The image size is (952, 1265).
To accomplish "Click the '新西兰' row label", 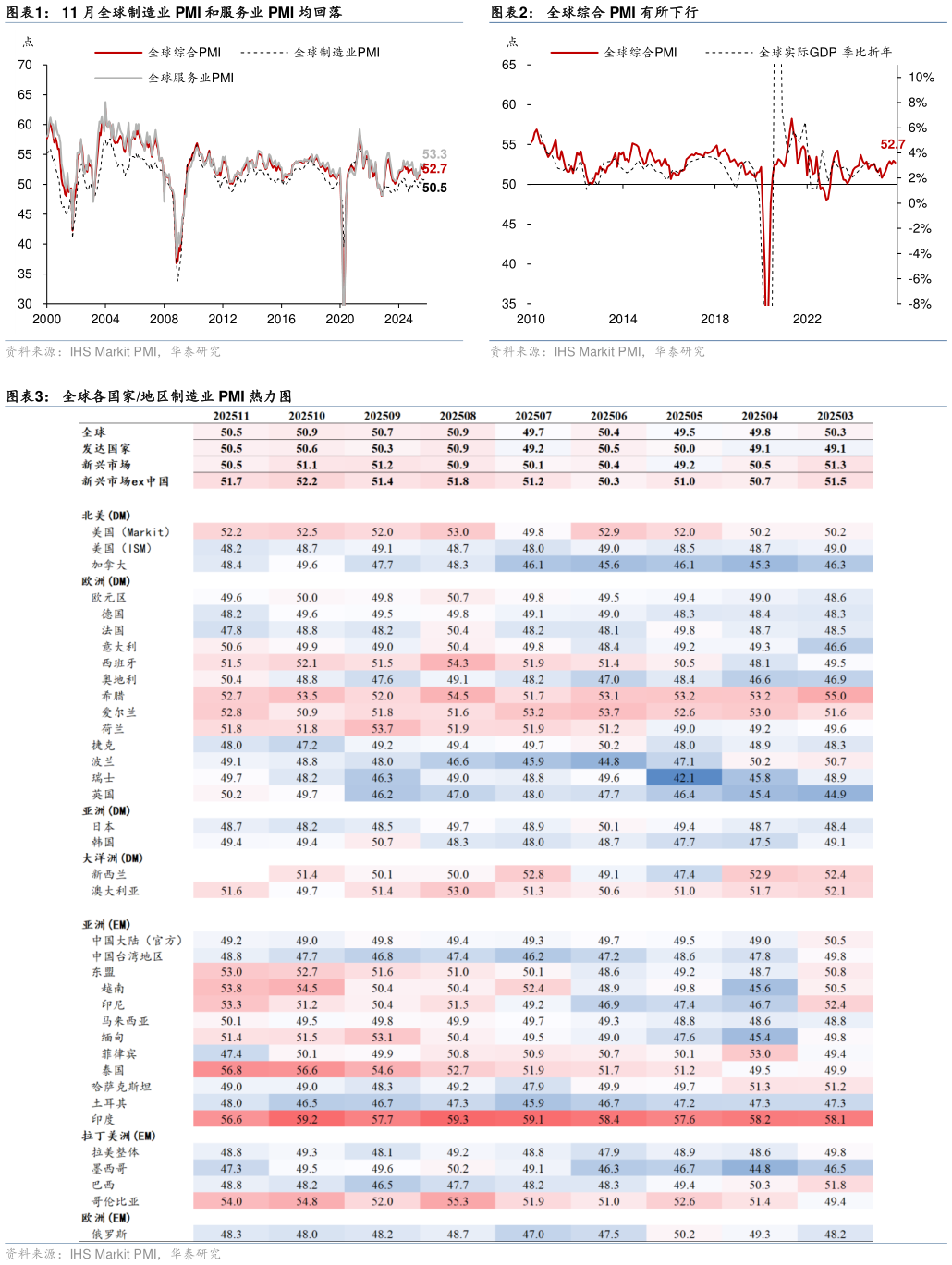I will 109,874.
